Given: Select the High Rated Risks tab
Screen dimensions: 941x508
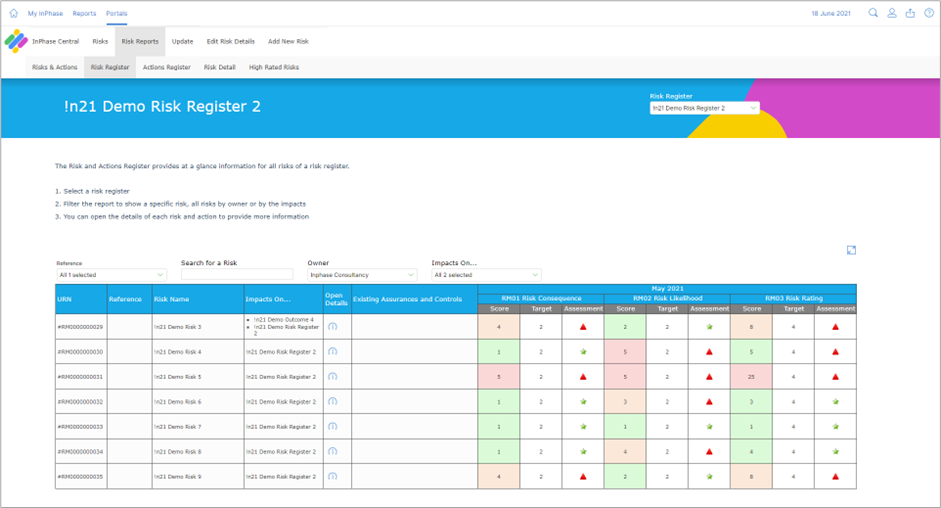Looking at the screenshot, I should (x=274, y=67).
